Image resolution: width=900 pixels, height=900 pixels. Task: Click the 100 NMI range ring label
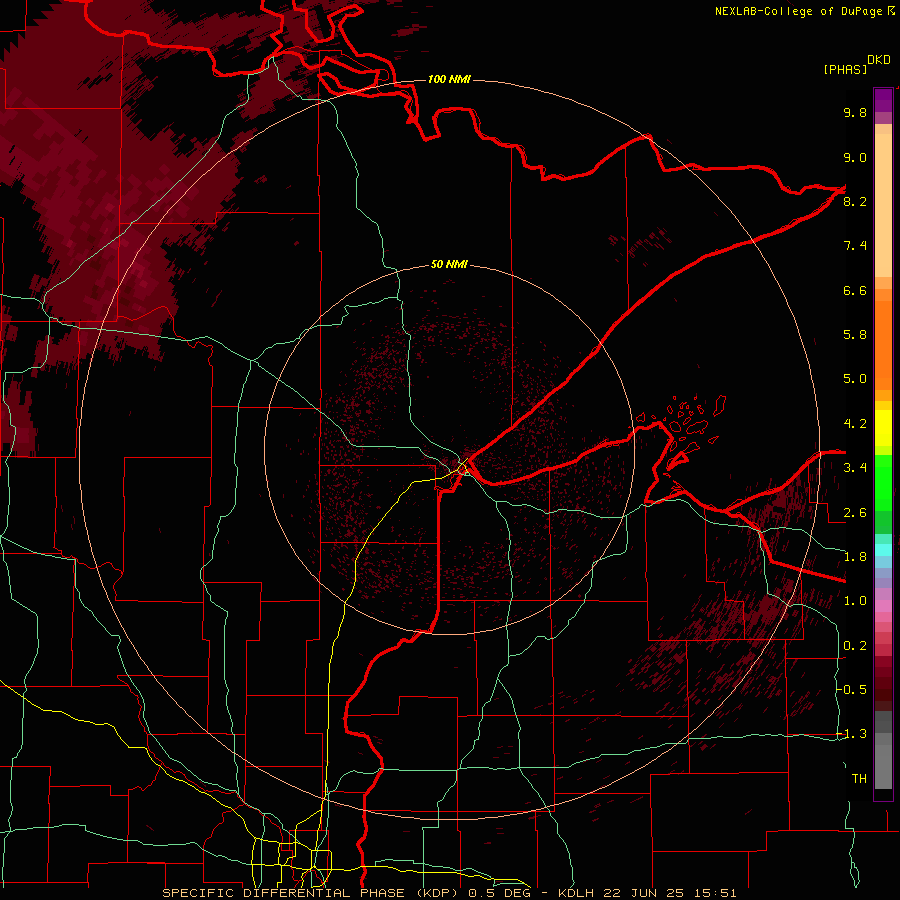[x=449, y=79]
